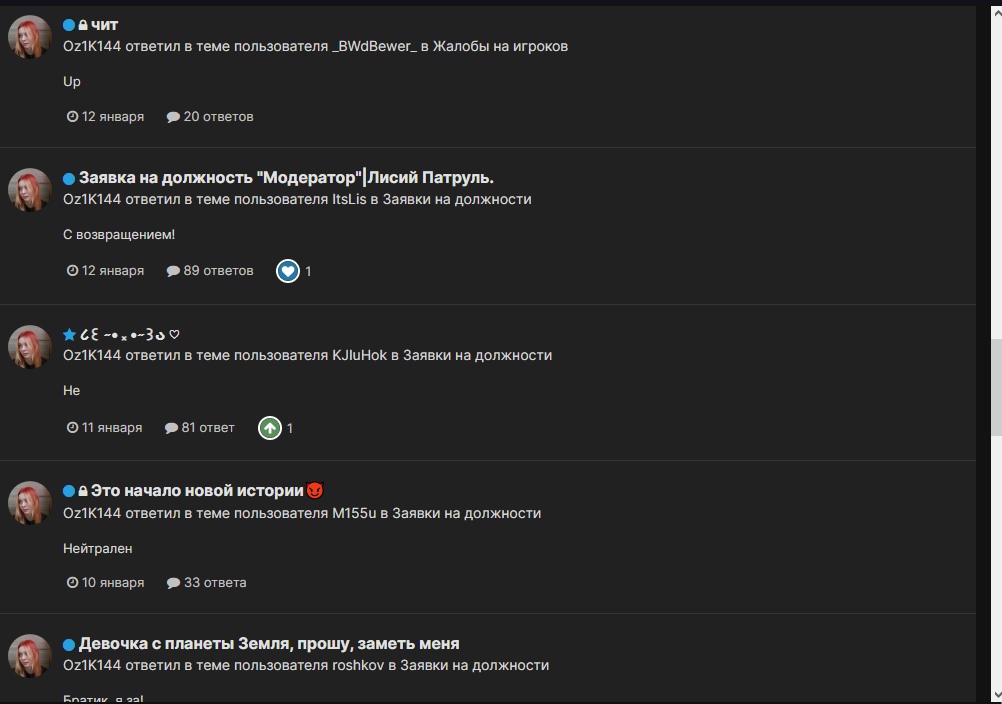Click the green upvote arrow reaction icon
This screenshot has height=704, width=1002.
270,428
